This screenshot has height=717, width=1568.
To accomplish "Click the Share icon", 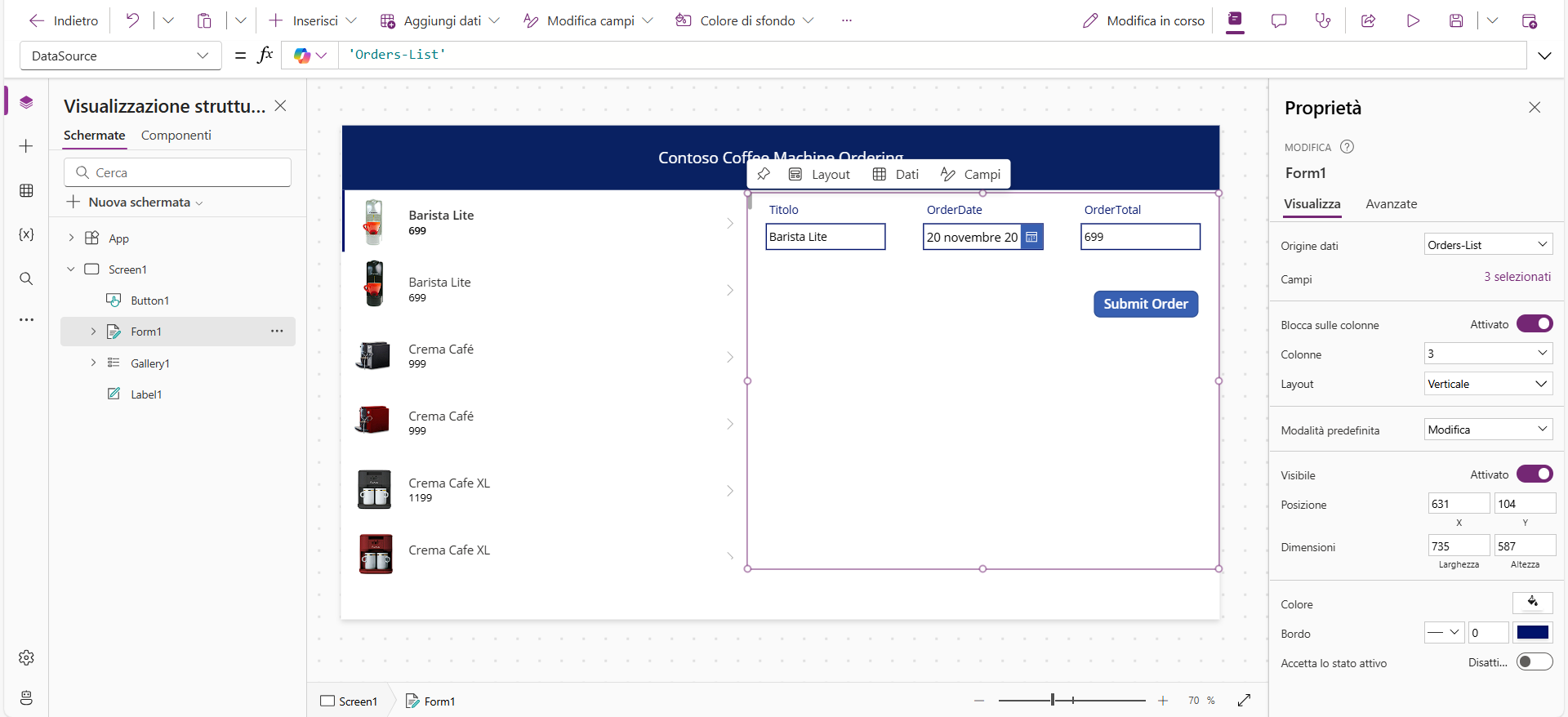I will [x=1368, y=20].
